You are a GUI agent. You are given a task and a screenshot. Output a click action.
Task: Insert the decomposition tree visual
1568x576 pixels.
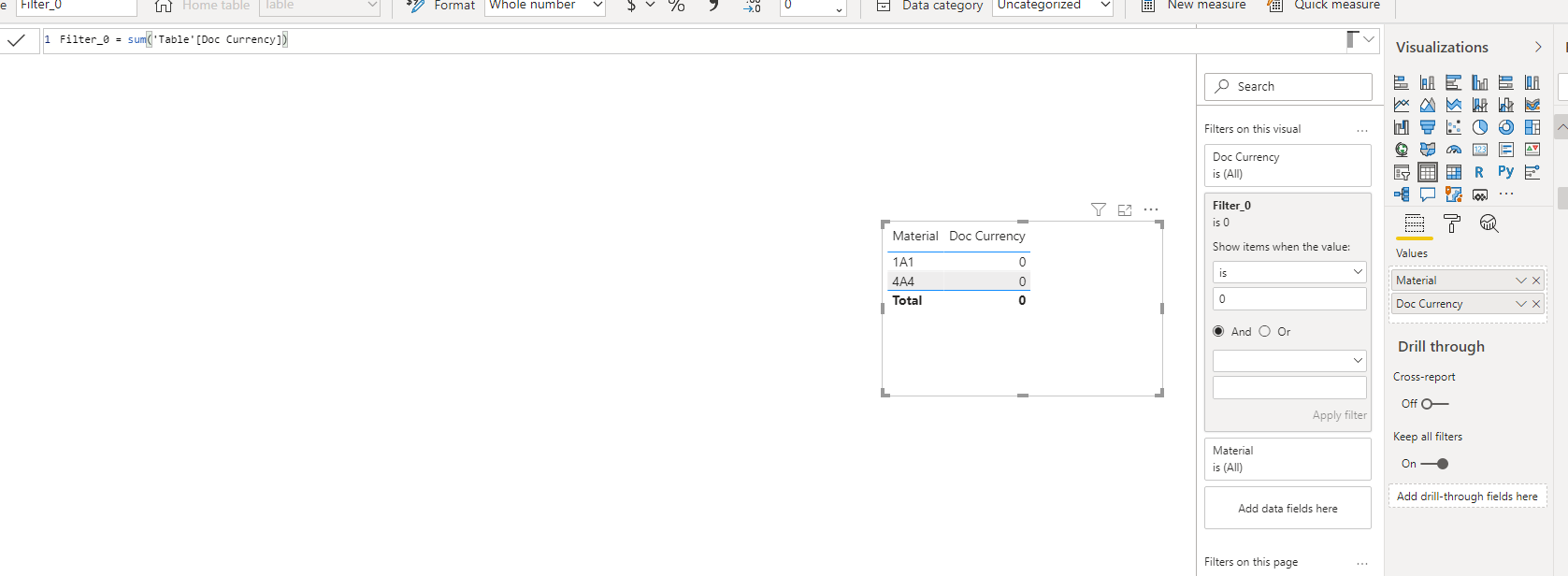point(1401,194)
